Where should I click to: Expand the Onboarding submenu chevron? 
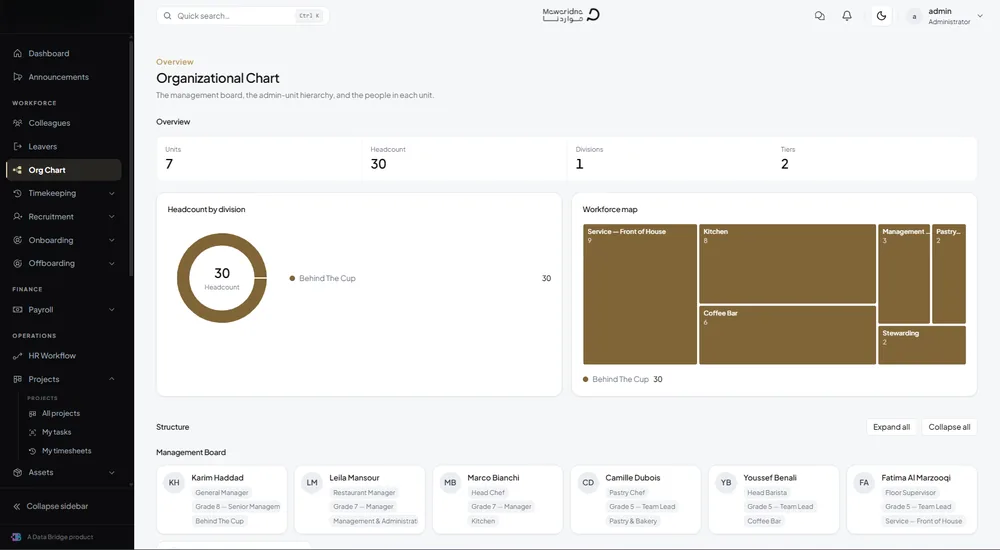(x=112, y=241)
